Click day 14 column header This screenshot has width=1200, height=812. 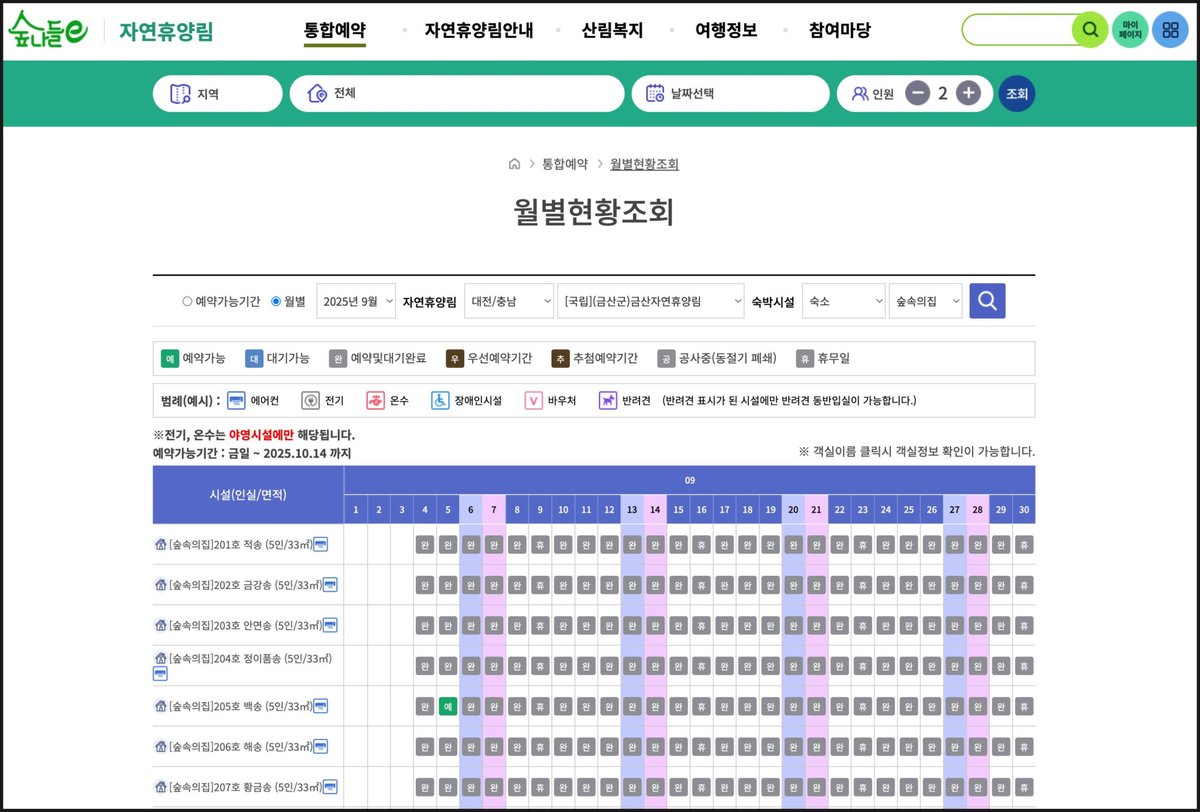pos(655,509)
